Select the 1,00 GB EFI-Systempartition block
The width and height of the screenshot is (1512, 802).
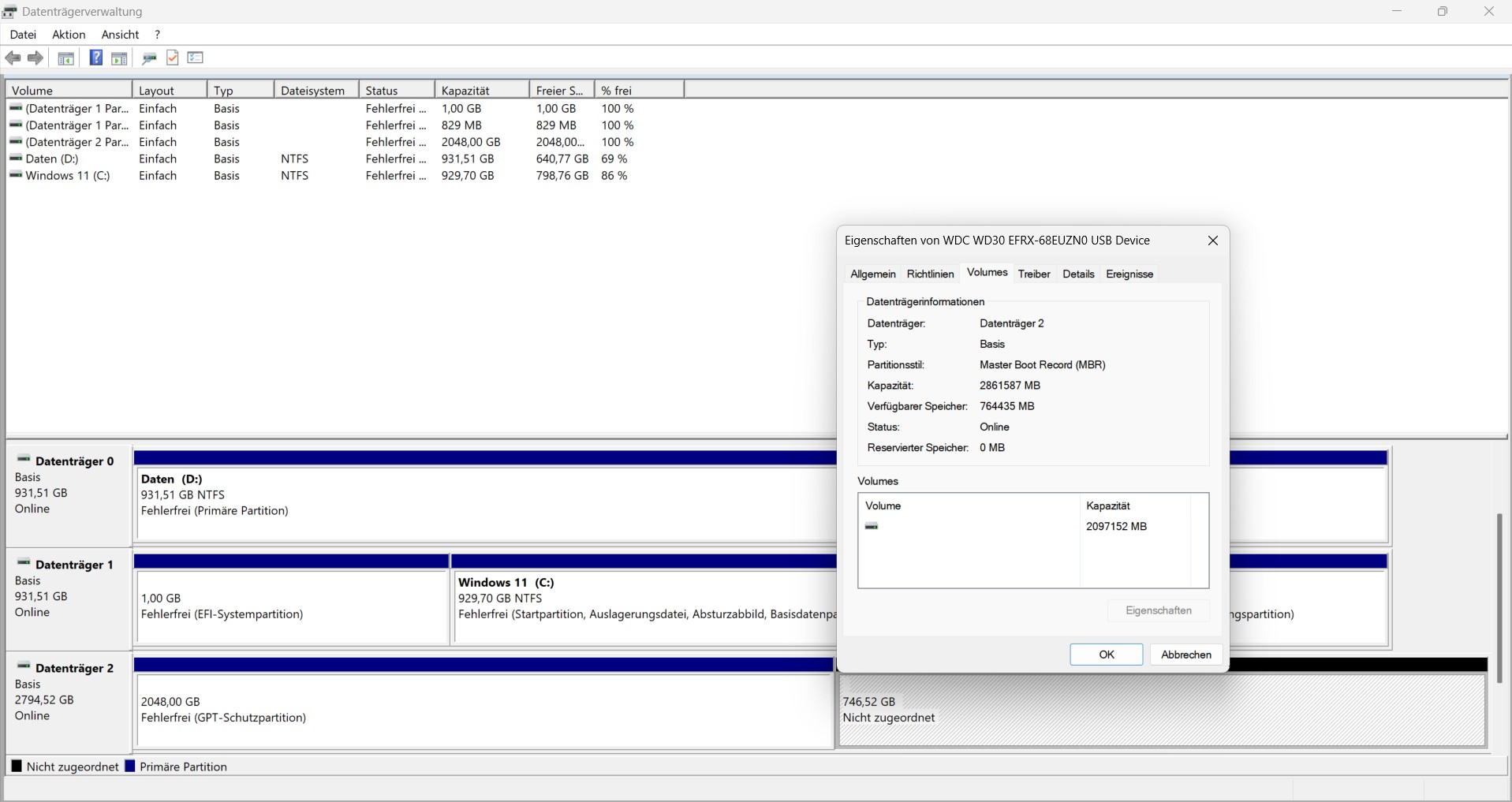(292, 606)
